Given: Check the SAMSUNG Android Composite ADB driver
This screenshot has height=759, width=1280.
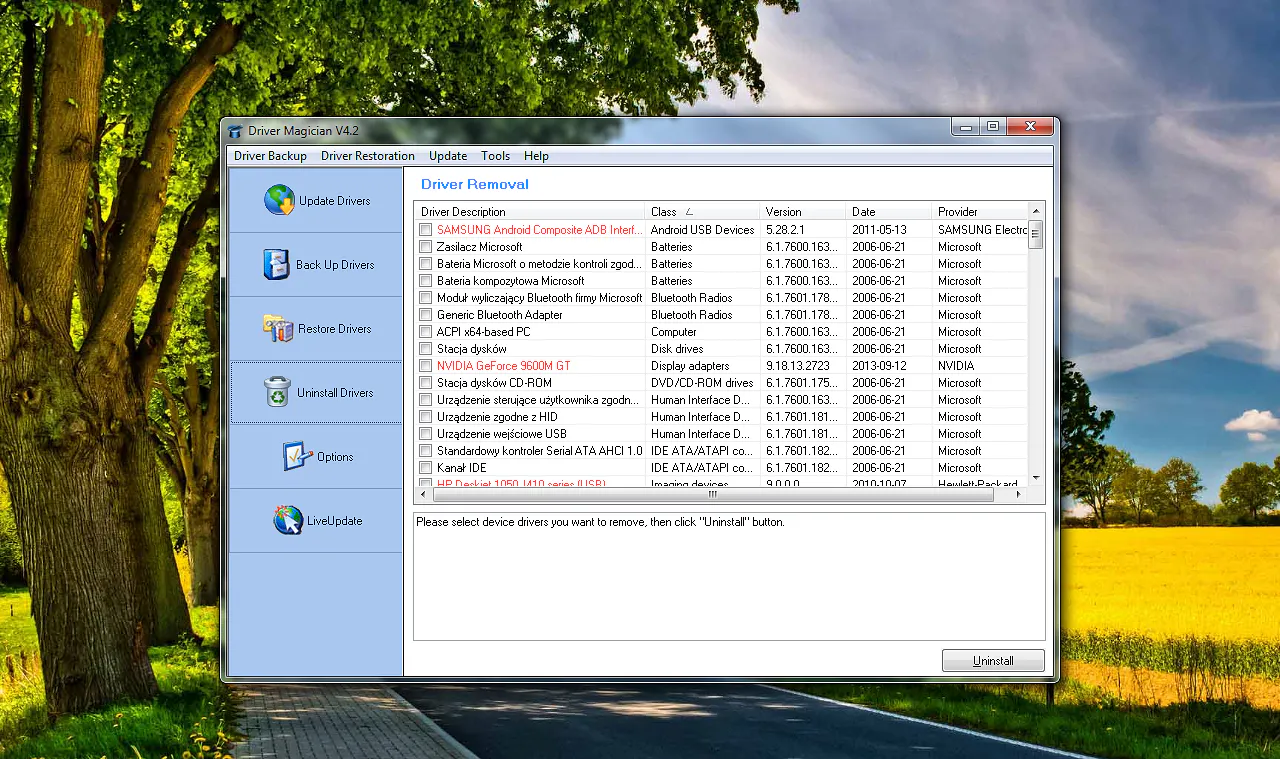Looking at the screenshot, I should [425, 229].
